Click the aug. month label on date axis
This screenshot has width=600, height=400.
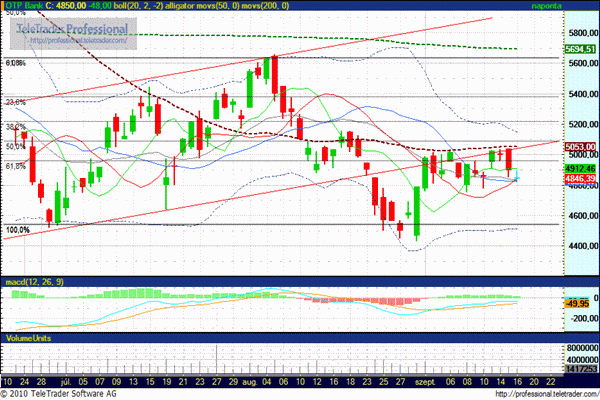(250, 381)
